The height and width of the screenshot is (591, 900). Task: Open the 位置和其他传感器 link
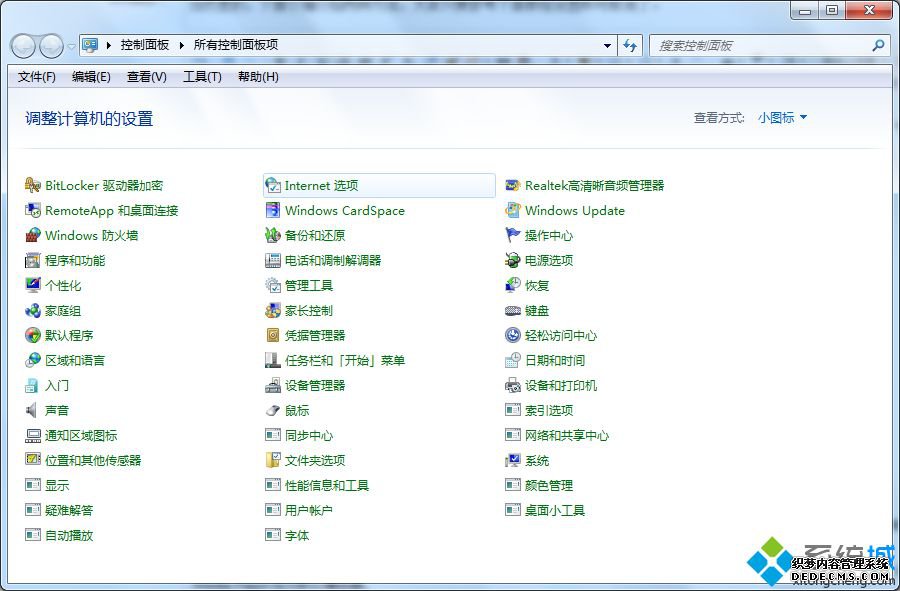93,460
